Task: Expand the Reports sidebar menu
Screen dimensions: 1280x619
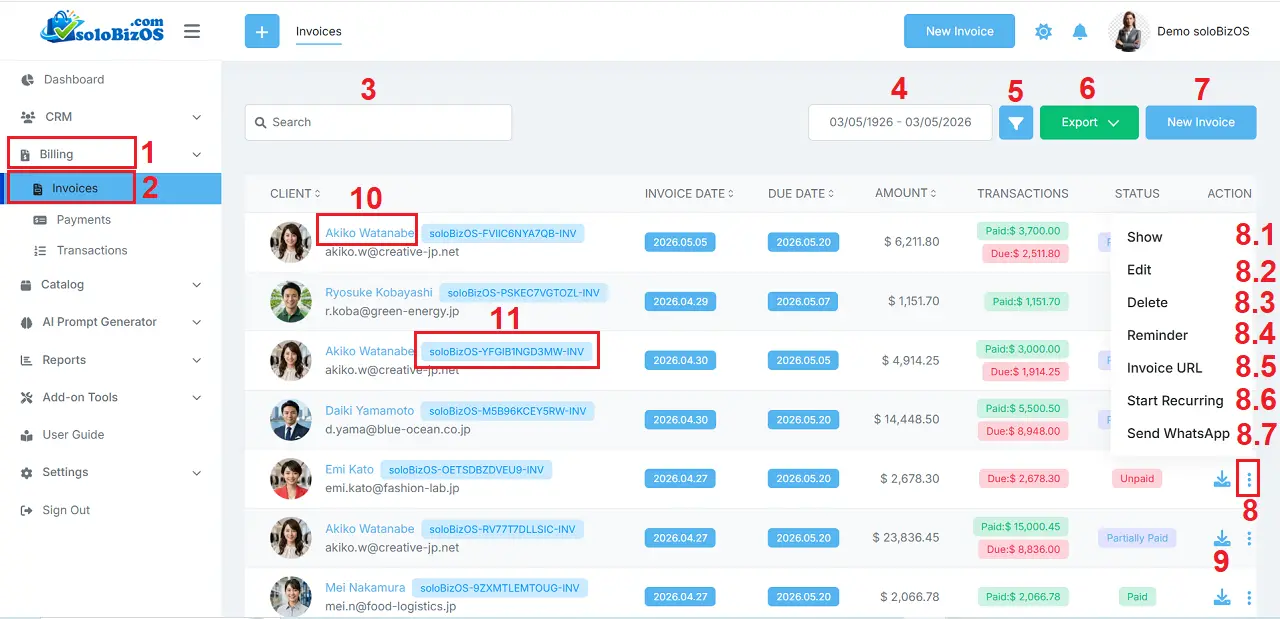Action: click(111, 360)
